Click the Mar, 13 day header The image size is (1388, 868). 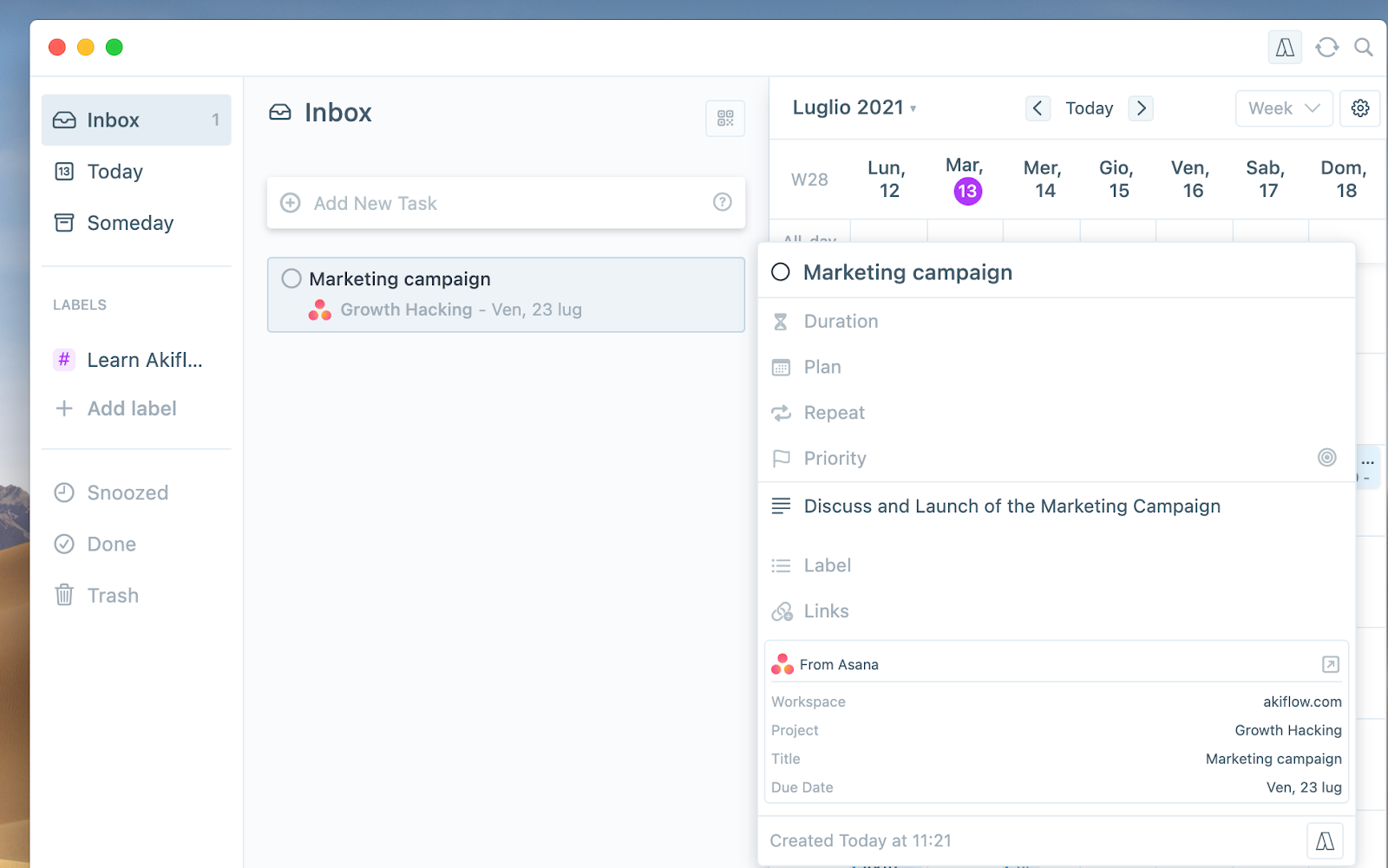(966, 179)
